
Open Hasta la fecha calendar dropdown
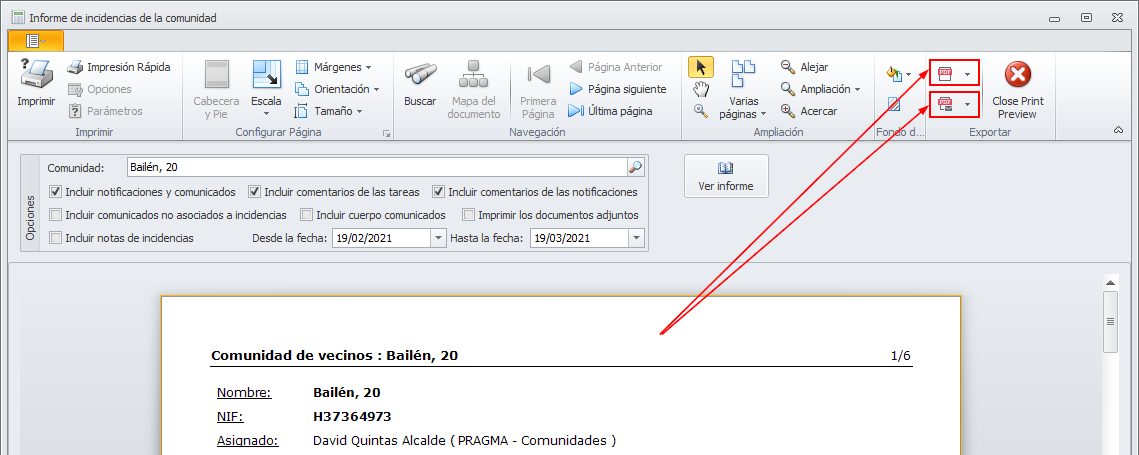click(636, 238)
